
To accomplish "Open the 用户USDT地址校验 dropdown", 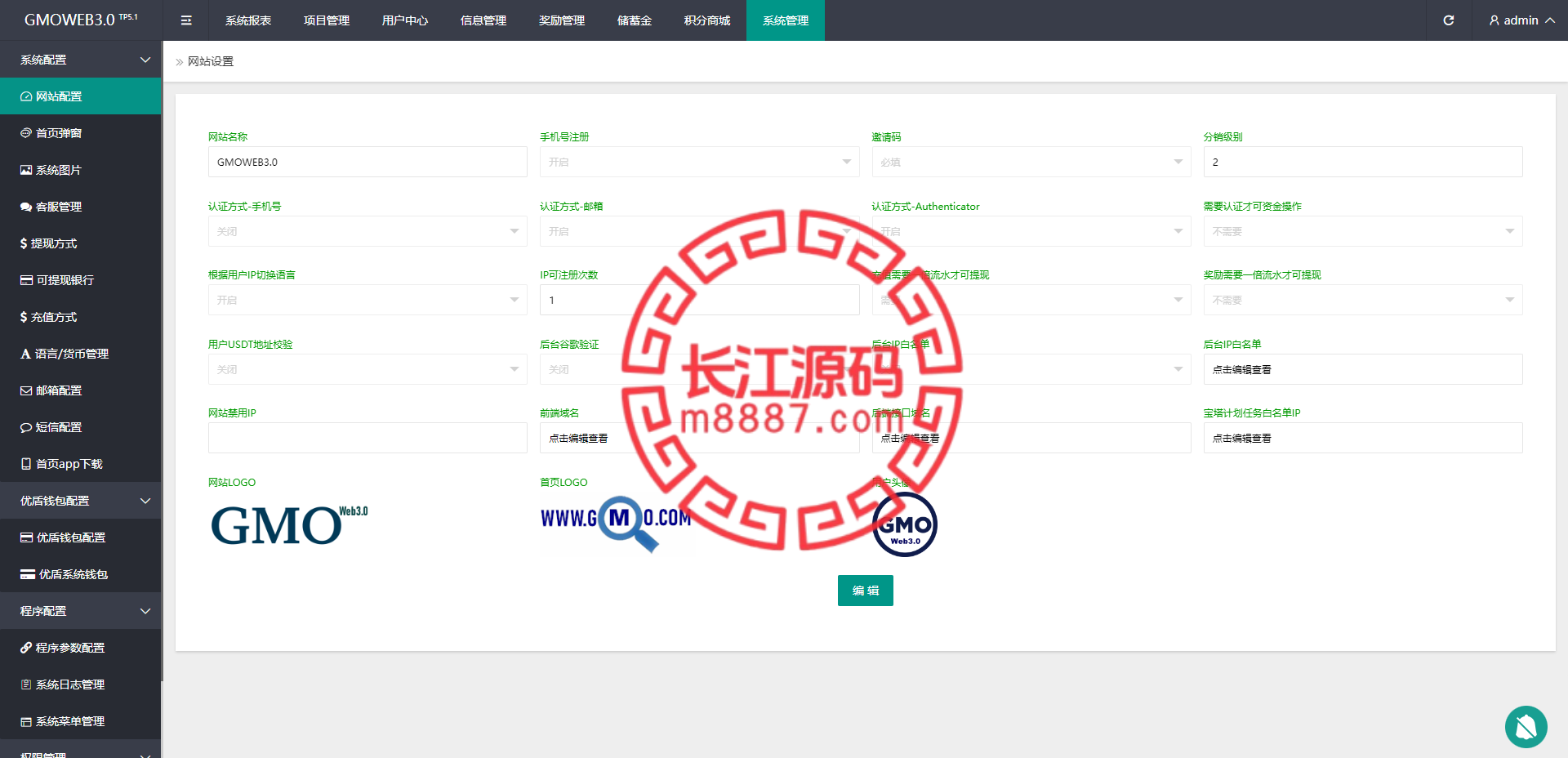I will [367, 369].
